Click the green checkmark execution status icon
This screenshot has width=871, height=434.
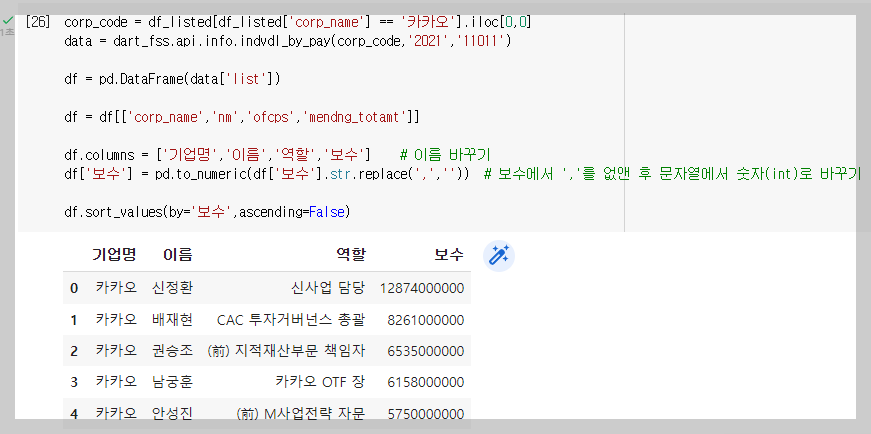[8, 21]
